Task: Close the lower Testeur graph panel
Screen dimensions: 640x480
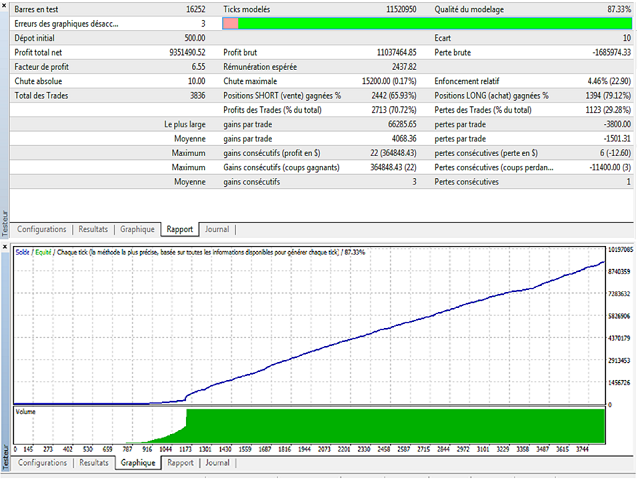Action: tap(4, 247)
